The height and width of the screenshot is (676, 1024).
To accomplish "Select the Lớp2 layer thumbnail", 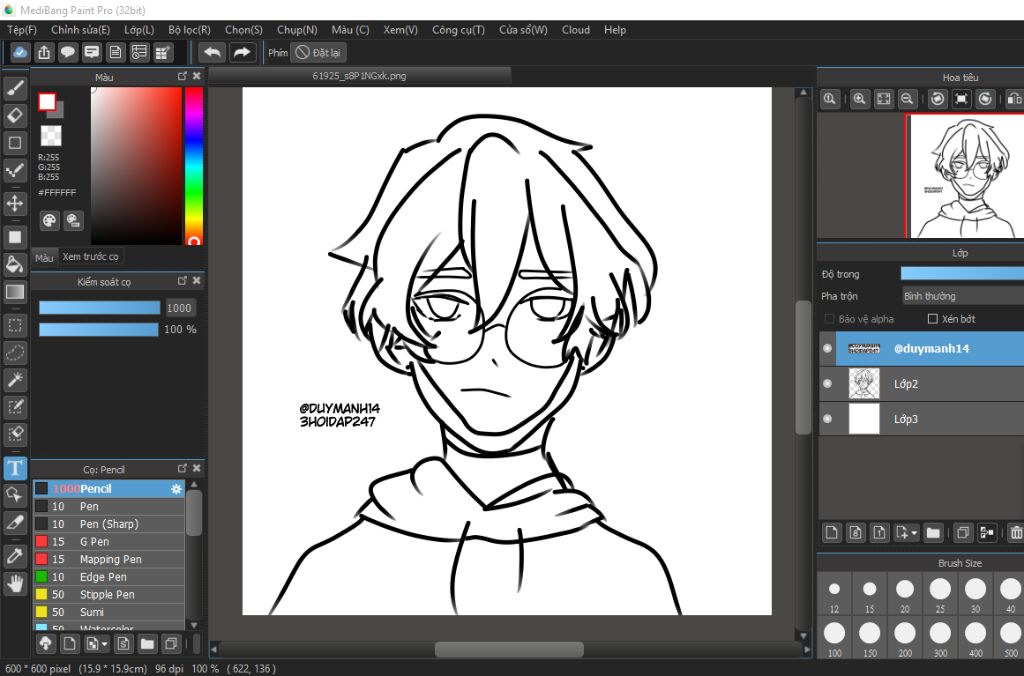I will point(864,383).
